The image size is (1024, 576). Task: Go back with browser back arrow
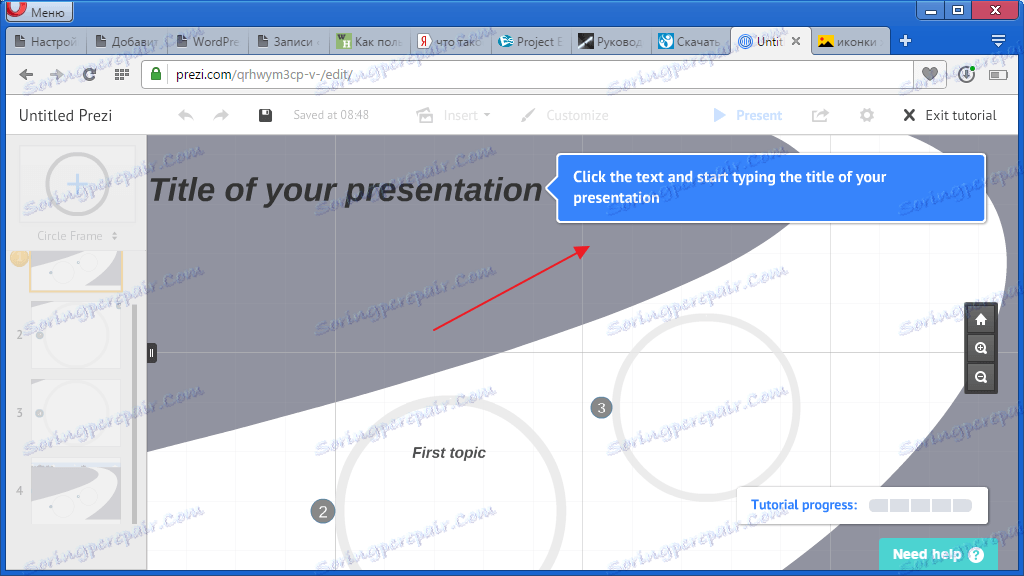26,74
